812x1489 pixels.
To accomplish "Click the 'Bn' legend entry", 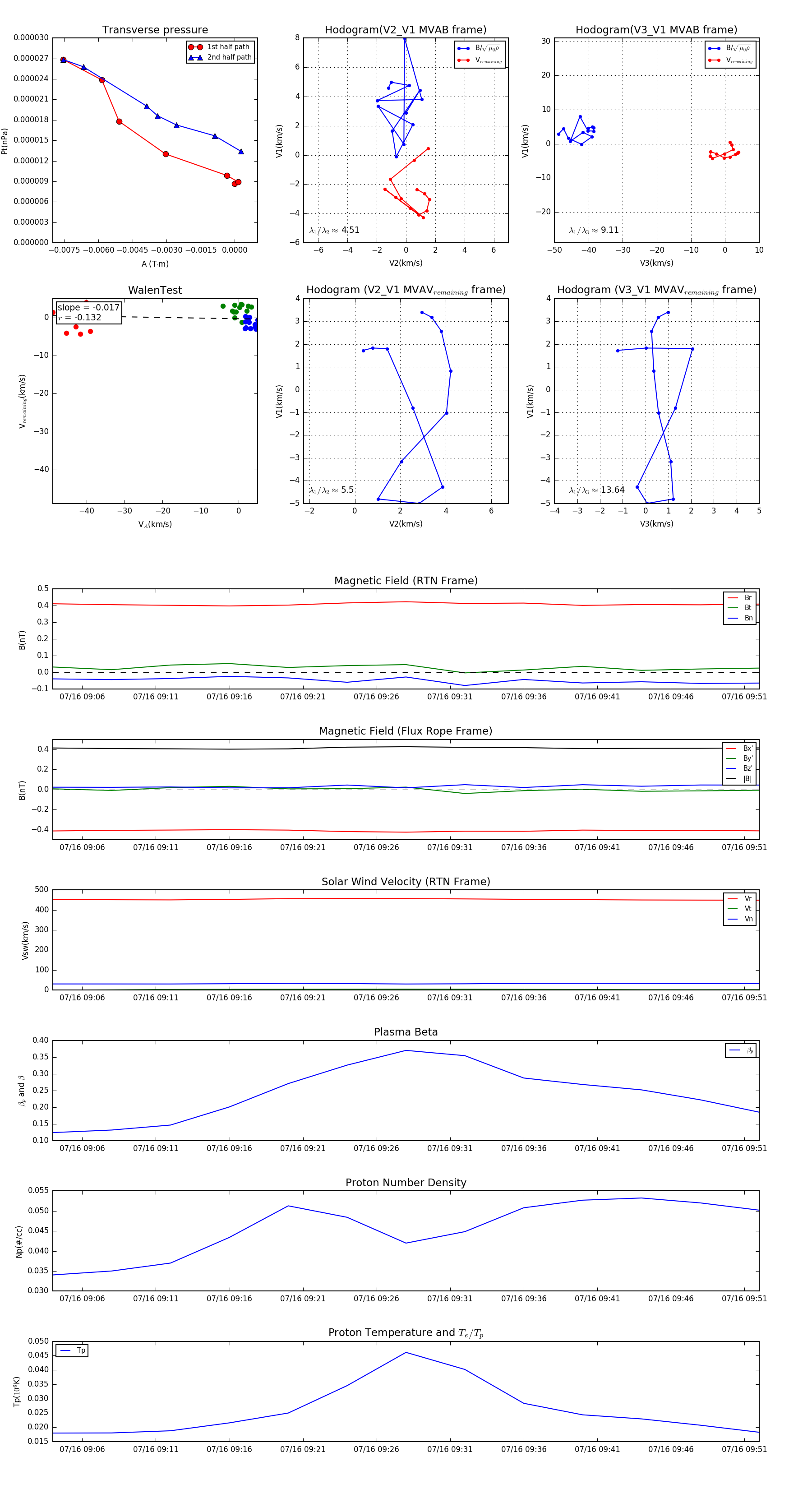I will click(740, 618).
